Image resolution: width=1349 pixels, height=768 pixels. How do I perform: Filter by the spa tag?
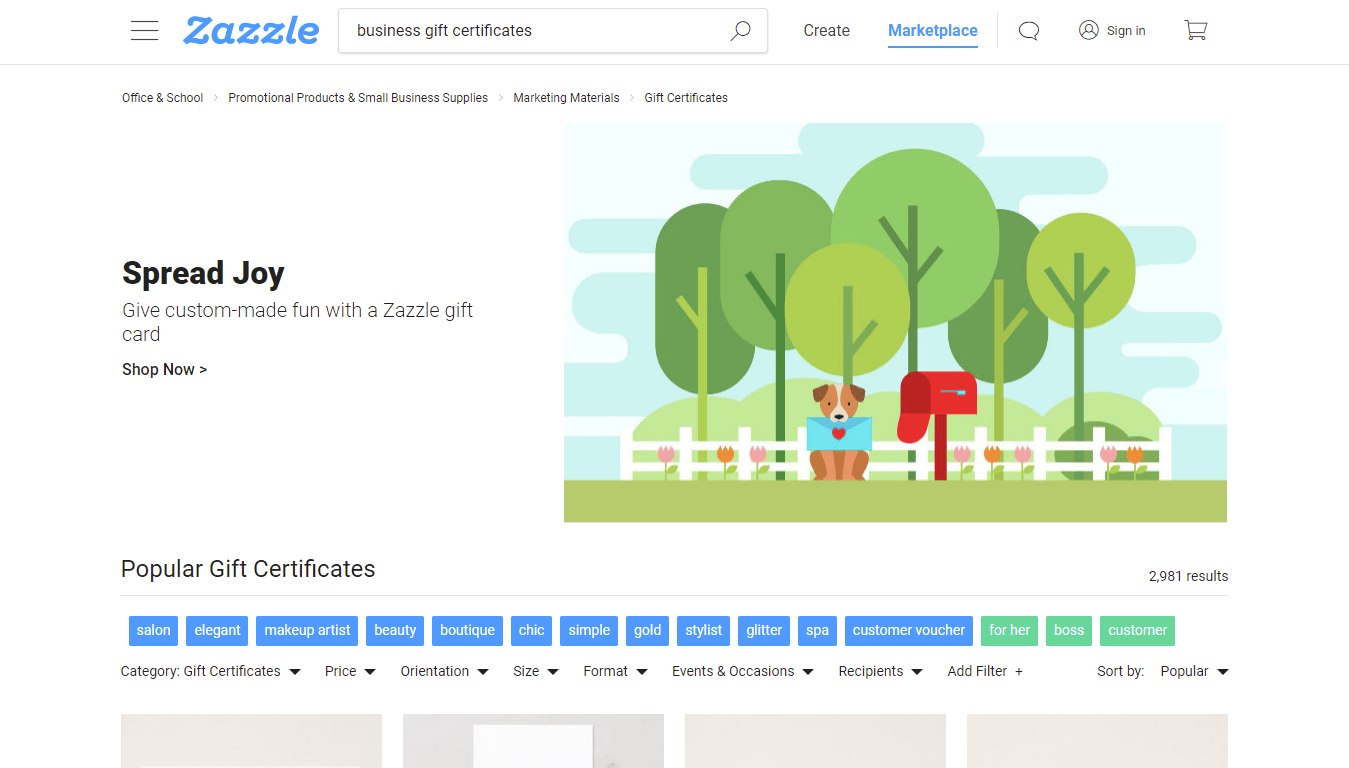[x=817, y=630]
